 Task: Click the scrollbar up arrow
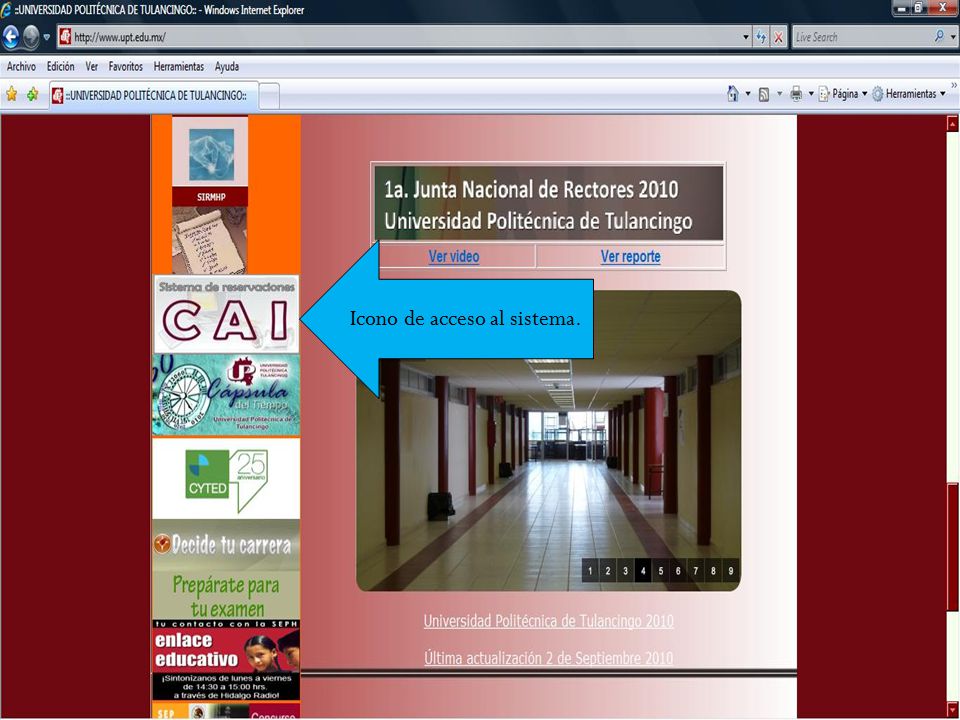coord(953,123)
